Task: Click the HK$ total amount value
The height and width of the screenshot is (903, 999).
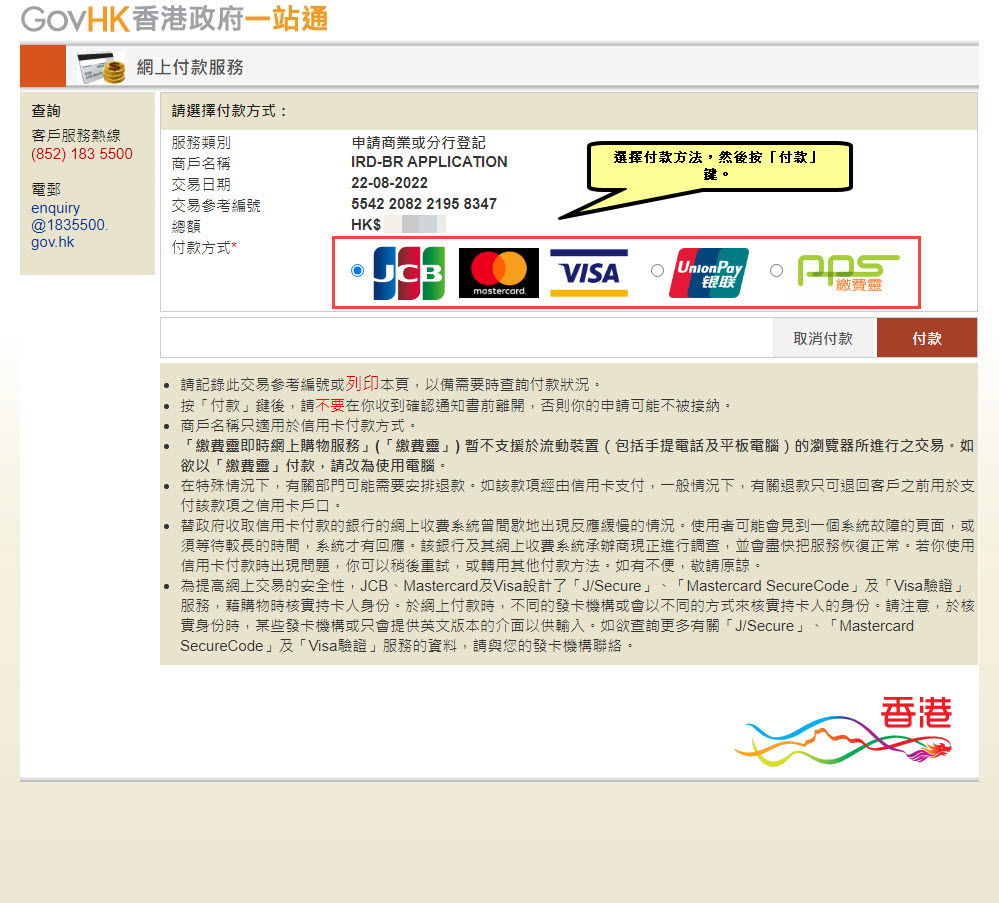Action: (398, 224)
